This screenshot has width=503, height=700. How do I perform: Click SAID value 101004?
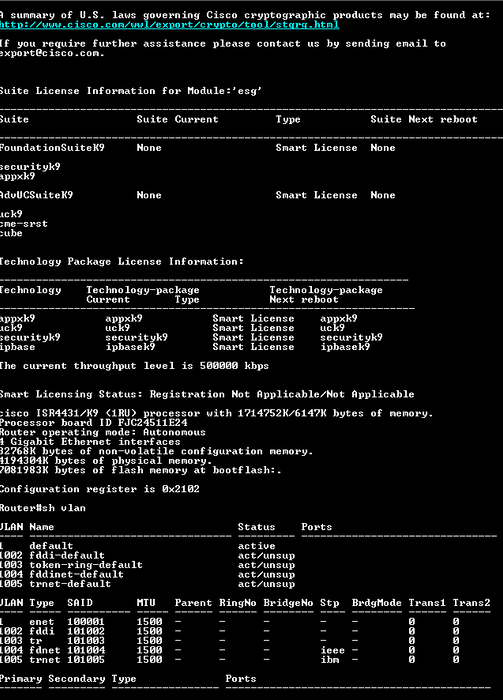point(86,650)
